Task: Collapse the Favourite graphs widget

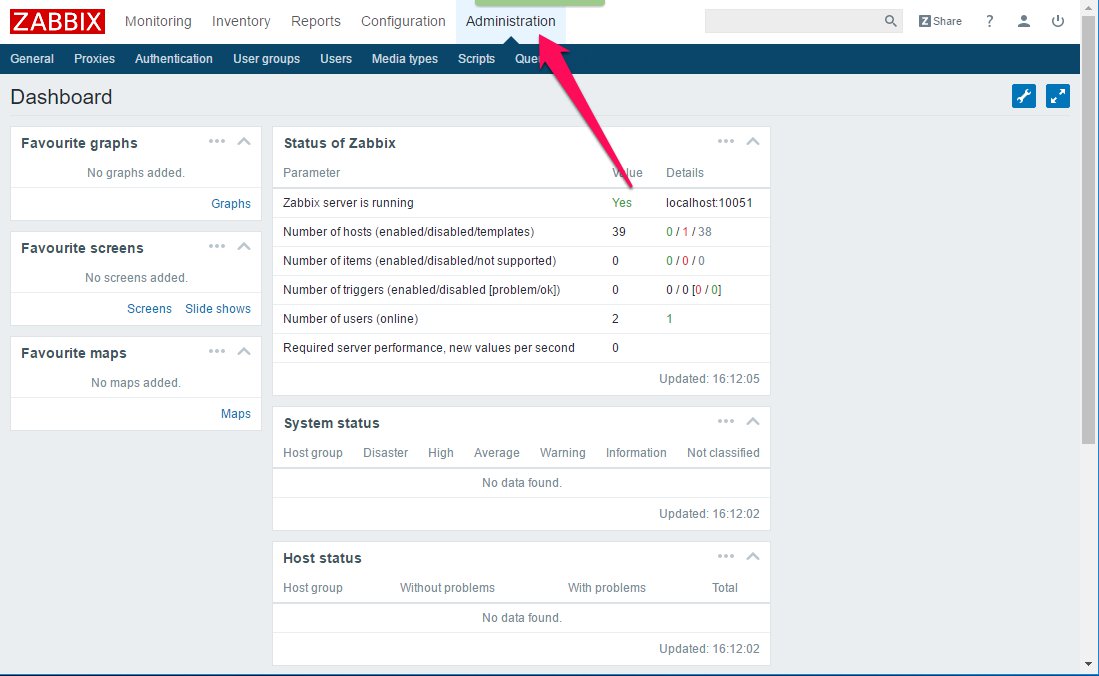Action: [244, 142]
